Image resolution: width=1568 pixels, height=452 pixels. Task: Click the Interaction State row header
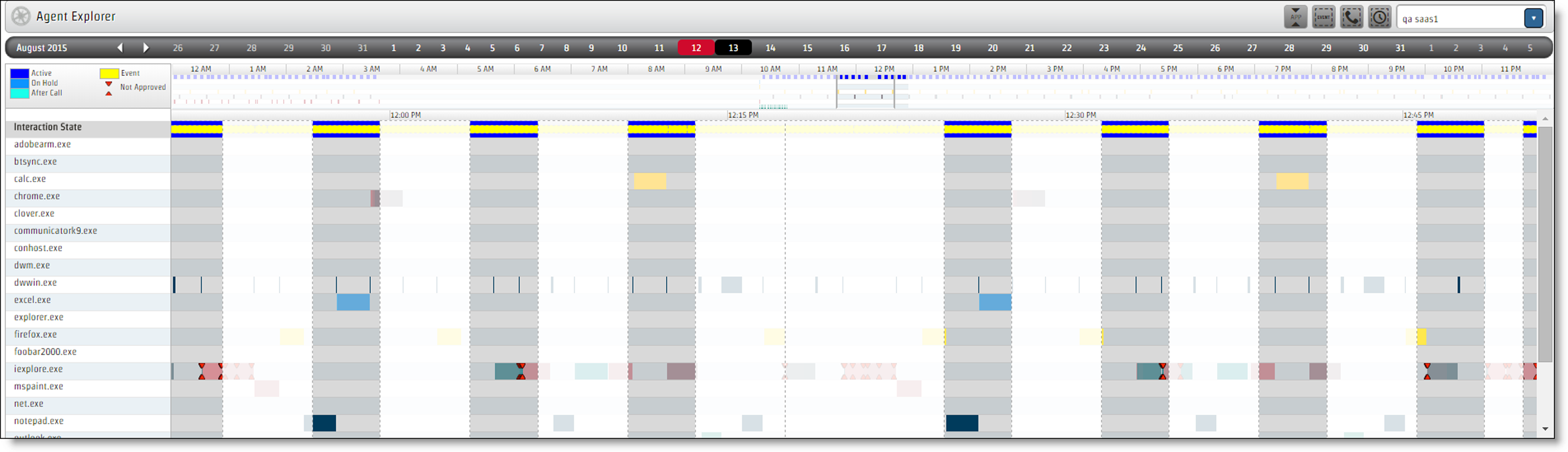click(x=47, y=127)
